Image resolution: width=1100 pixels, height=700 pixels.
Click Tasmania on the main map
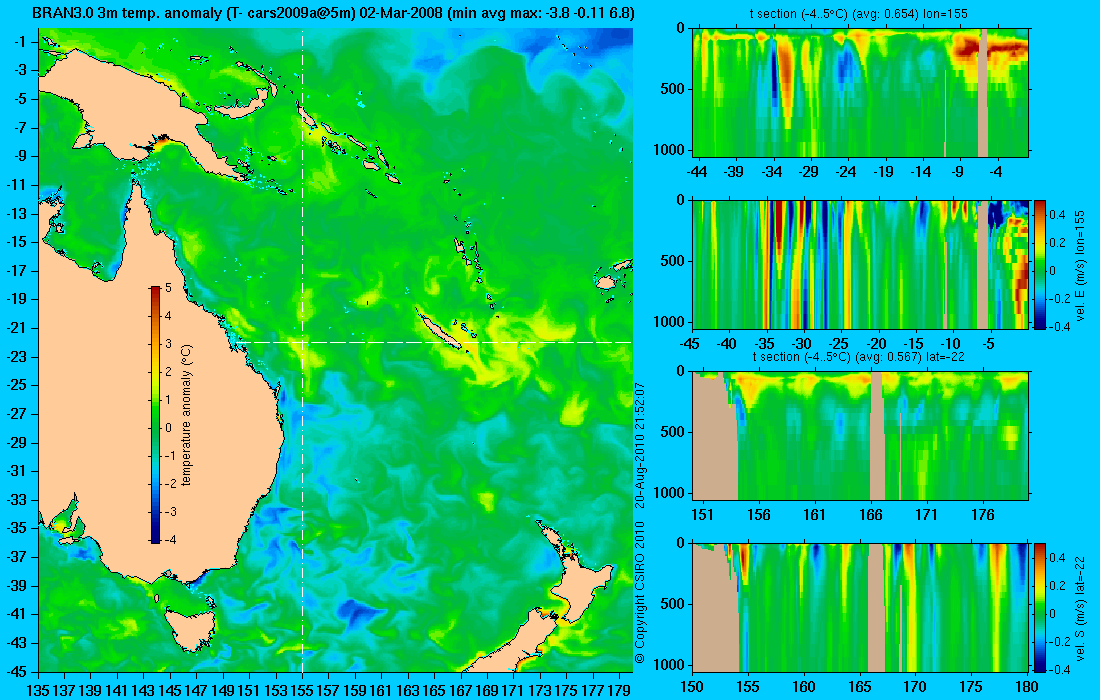pos(189,629)
